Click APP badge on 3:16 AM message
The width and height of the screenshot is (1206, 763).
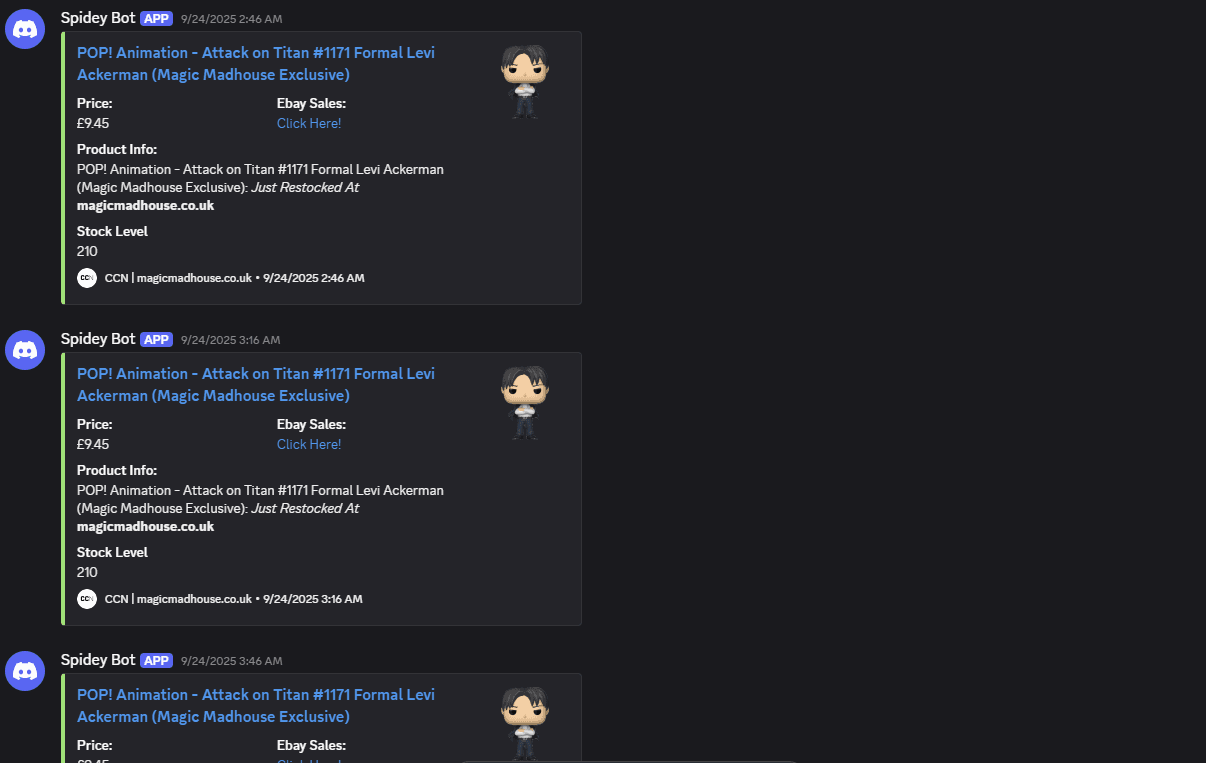[x=156, y=340]
